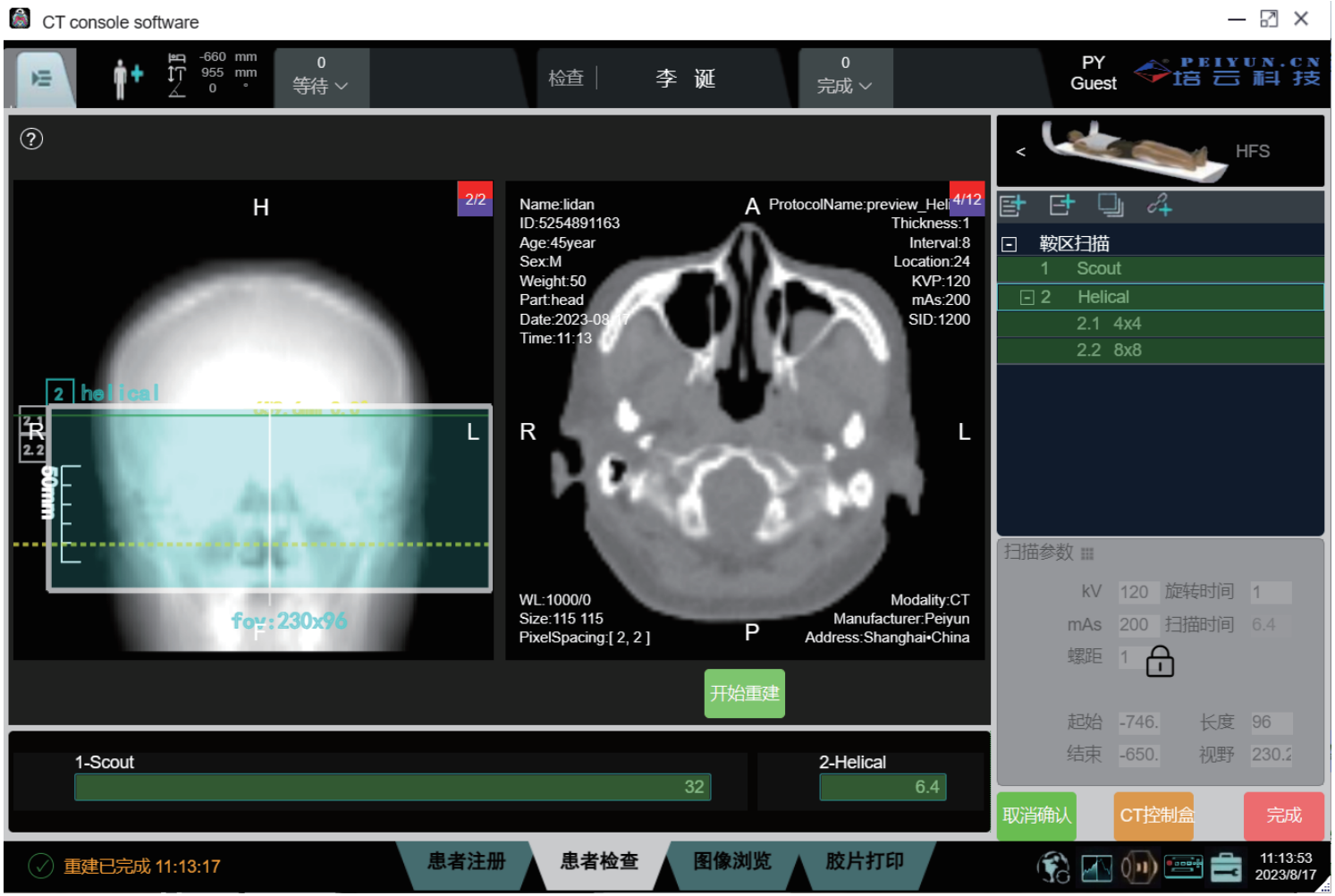Open the 完成 completed dropdown in top bar

[x=844, y=86]
